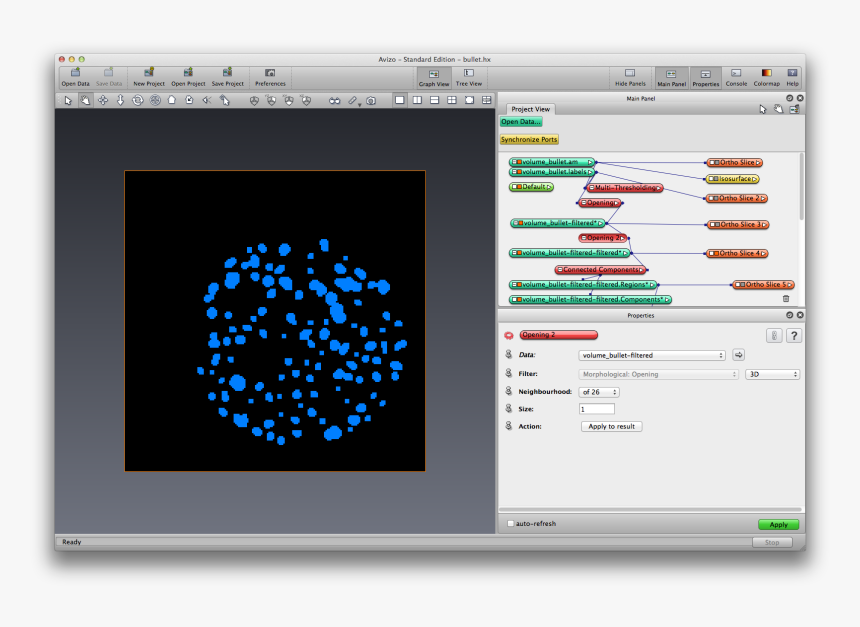Image resolution: width=860 pixels, height=627 pixels.
Task: Click the question mark help button in Properties
Action: coord(794,335)
